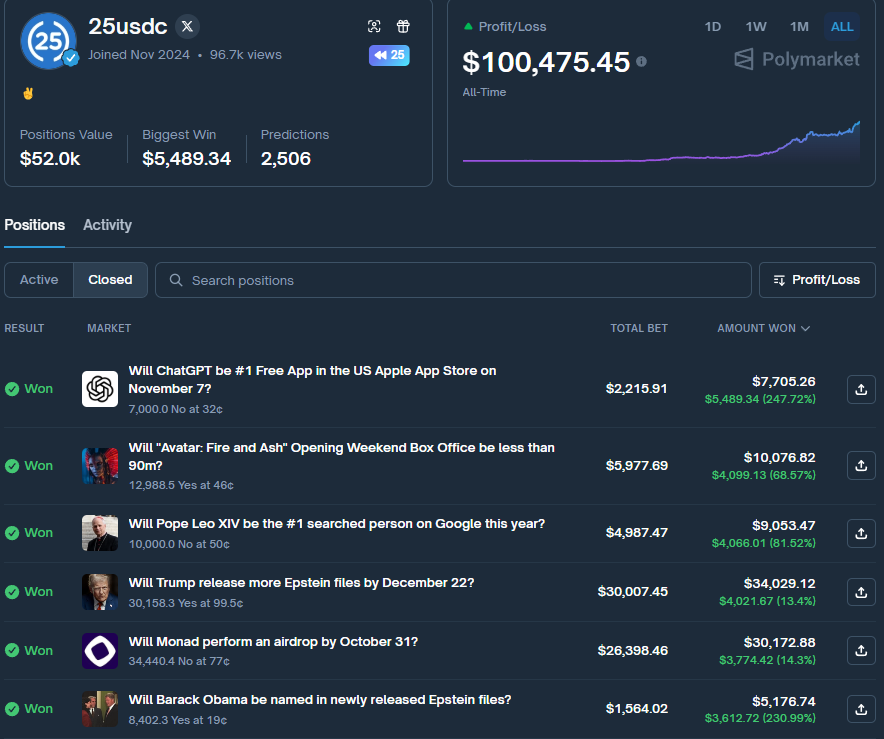Share the Pope Leo XIV position
This screenshot has width=884, height=739.
click(x=861, y=533)
